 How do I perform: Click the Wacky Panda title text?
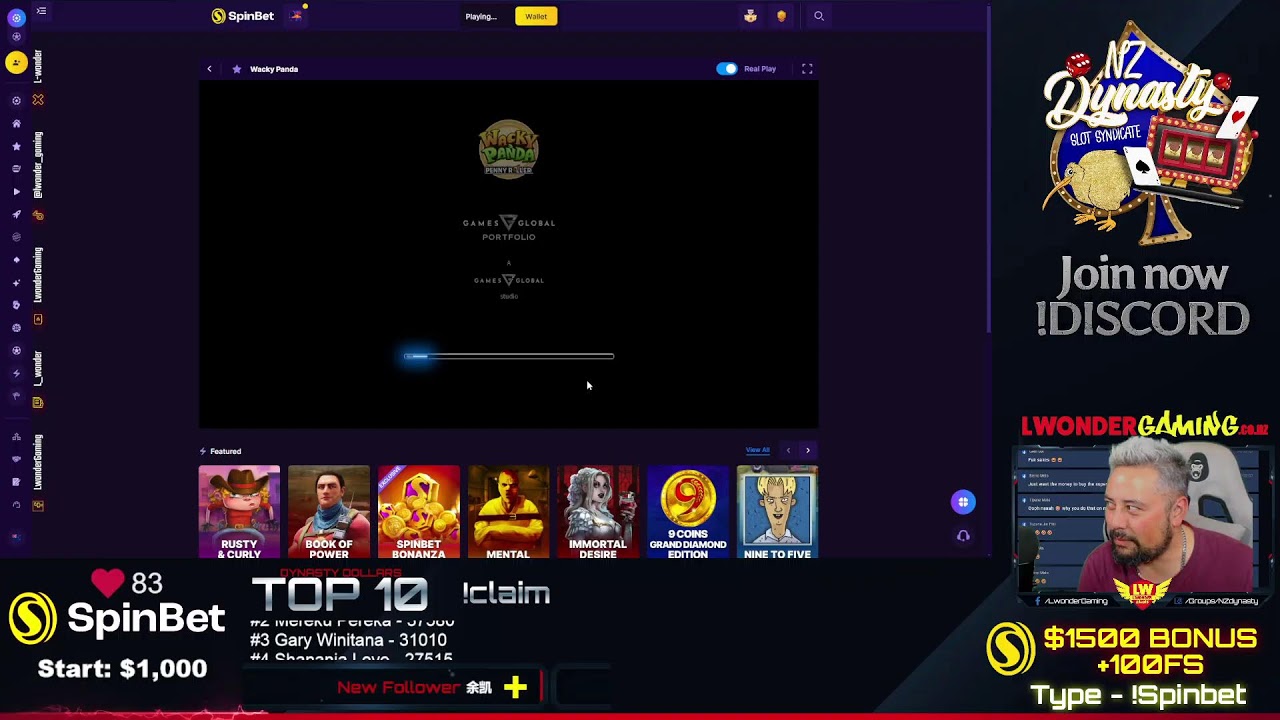tap(274, 69)
